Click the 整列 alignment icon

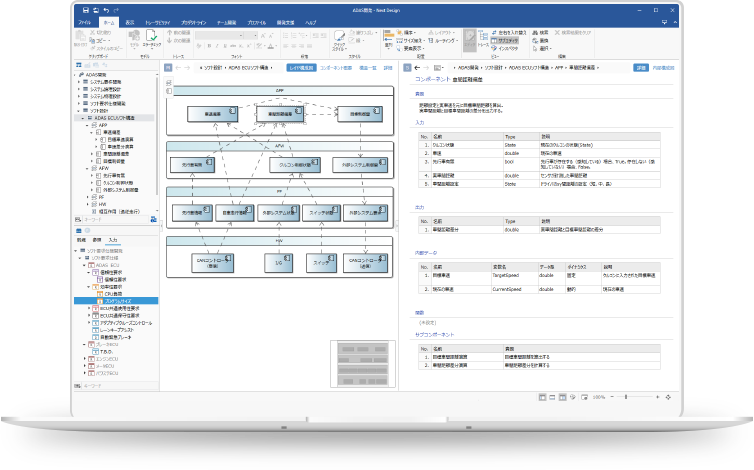click(x=389, y=36)
